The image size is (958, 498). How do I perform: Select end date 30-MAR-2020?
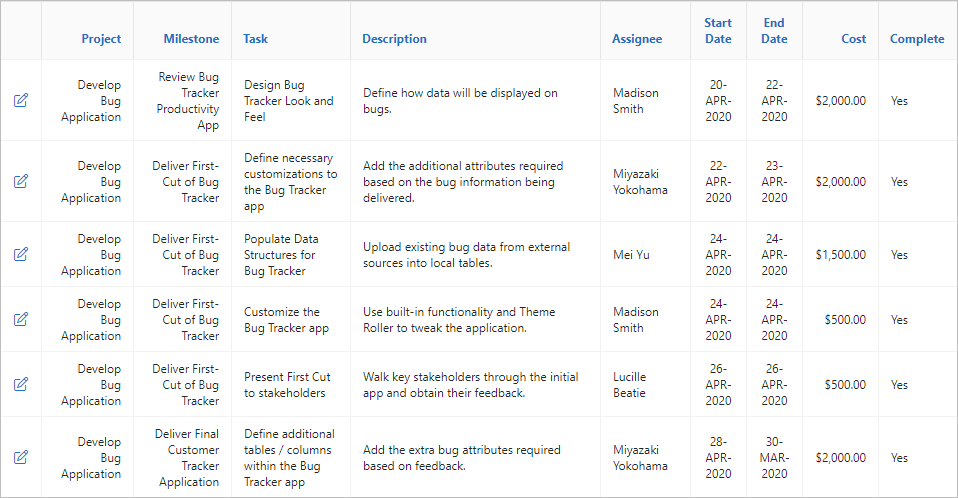point(774,458)
